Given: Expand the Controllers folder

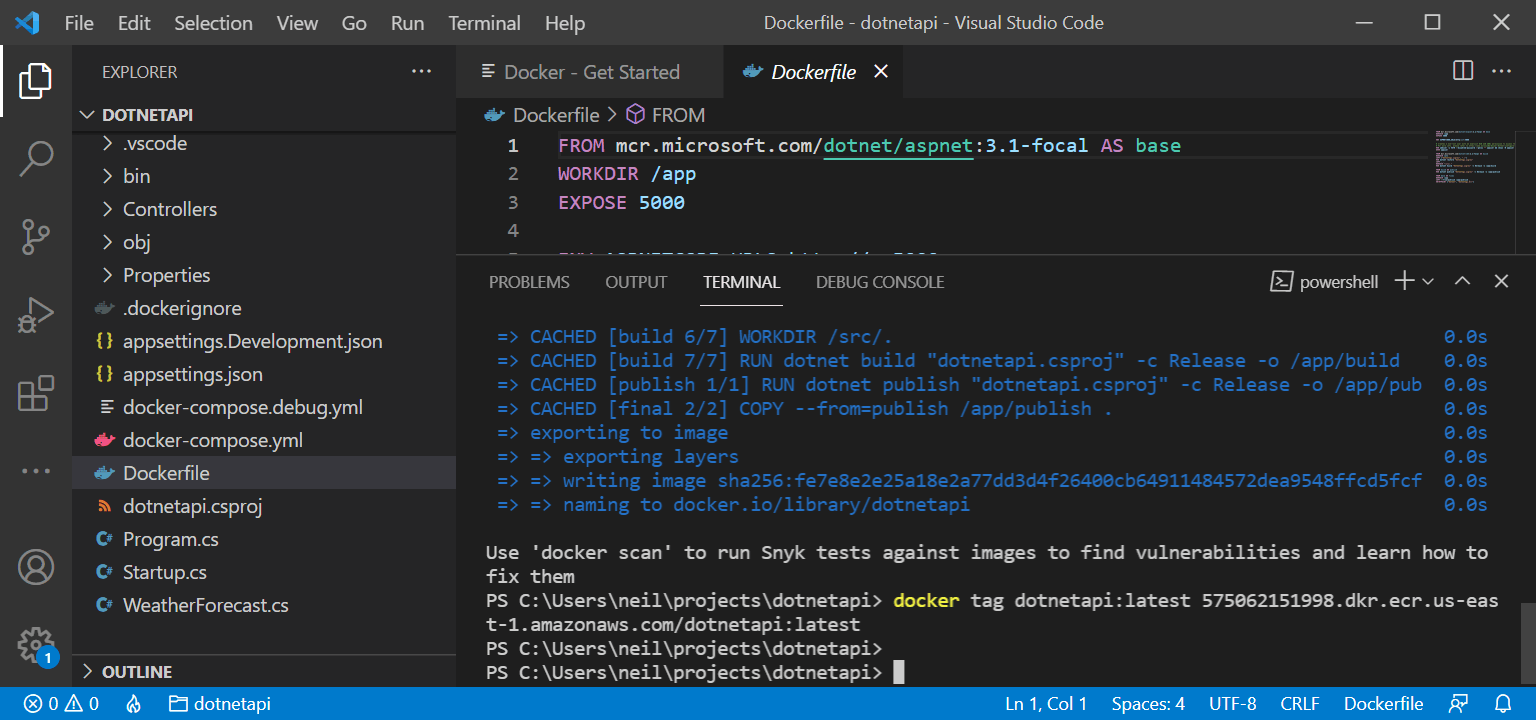Looking at the screenshot, I should [x=170, y=209].
